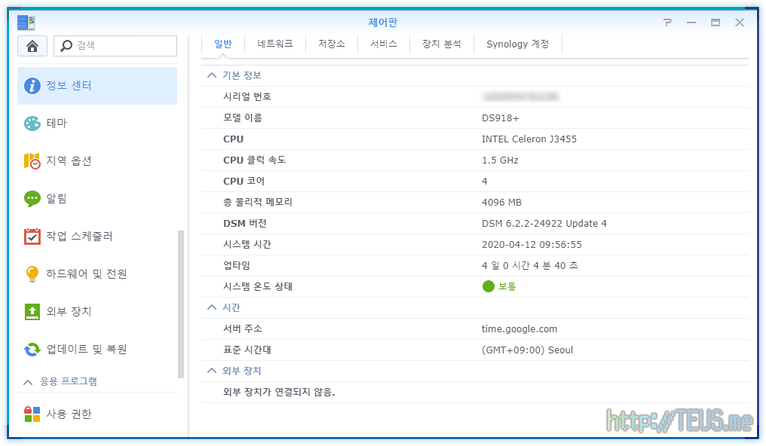766x446 pixels.
Task: Open 정보 센터 info icon
Action: (x=32, y=85)
